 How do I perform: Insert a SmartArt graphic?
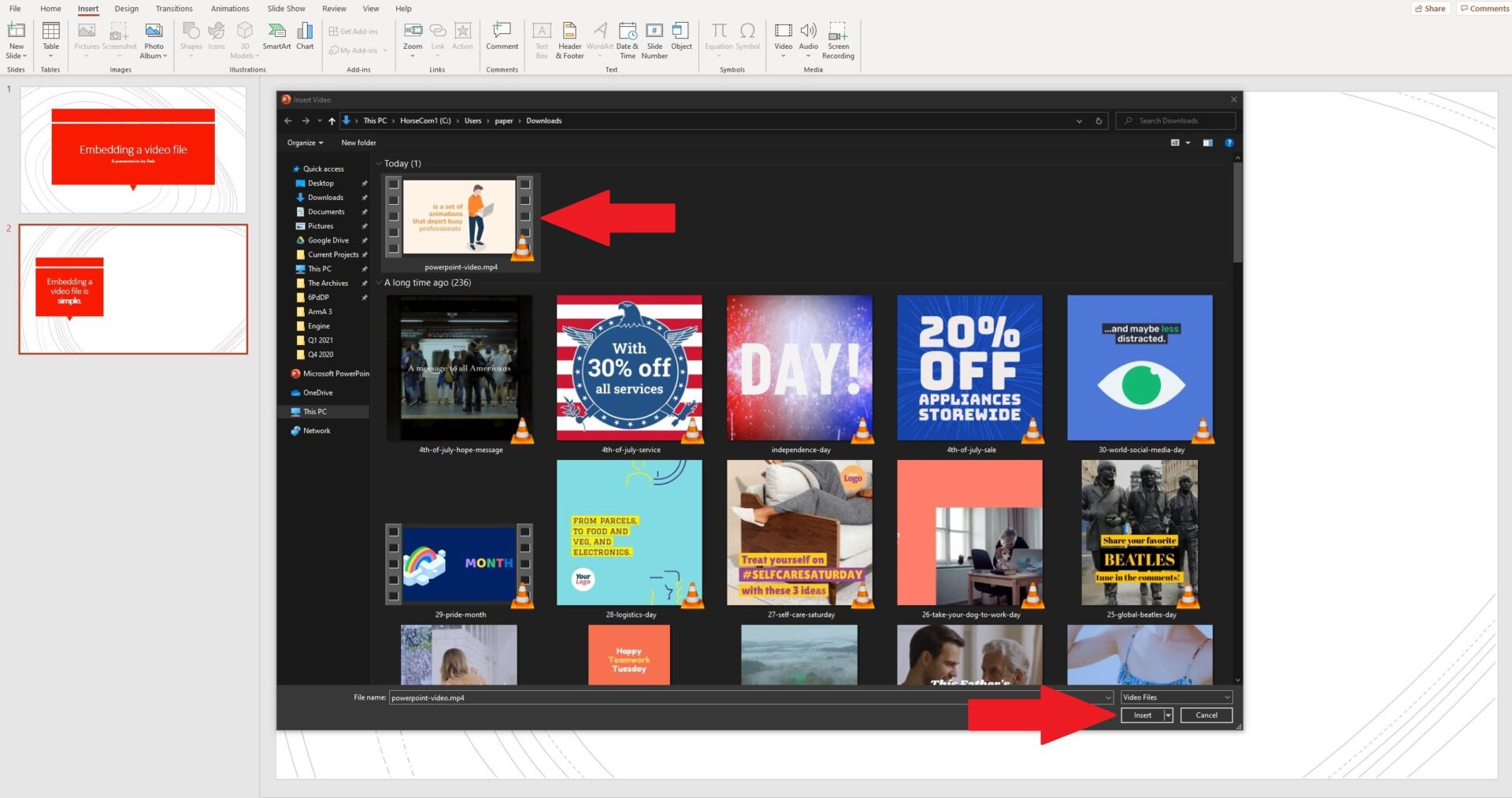276,39
